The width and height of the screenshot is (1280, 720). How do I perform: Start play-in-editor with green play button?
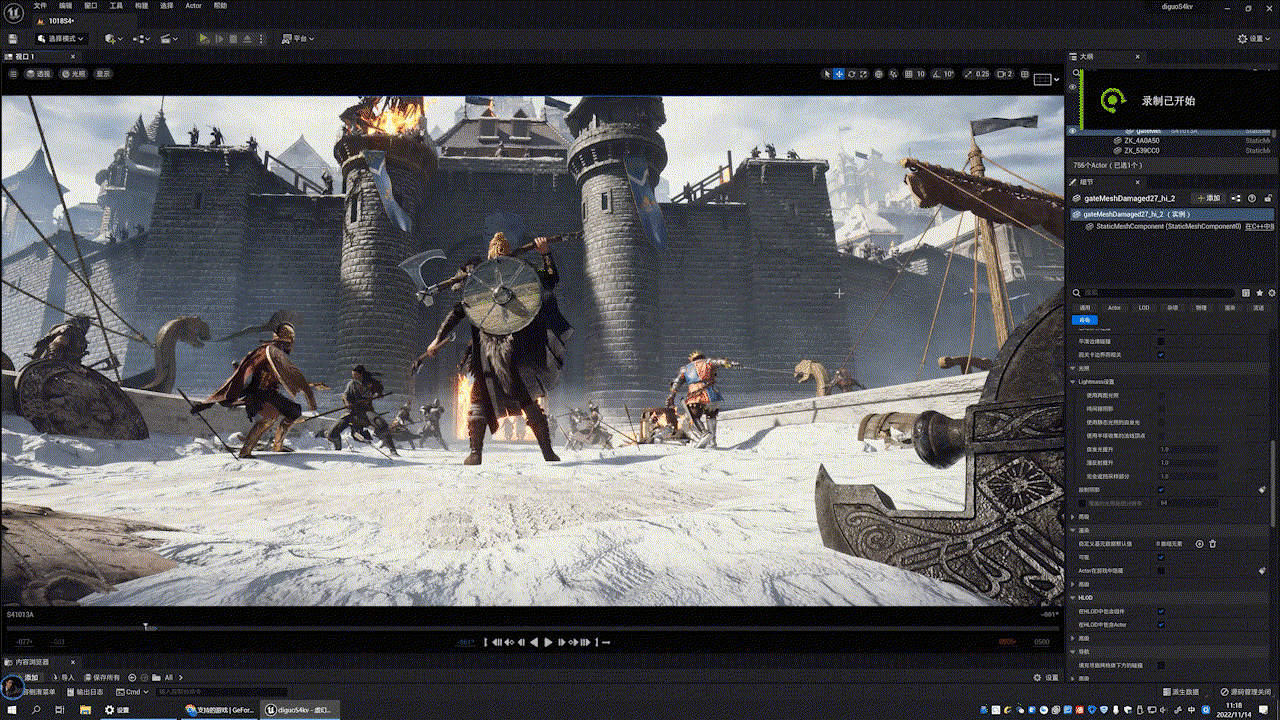[x=205, y=39]
